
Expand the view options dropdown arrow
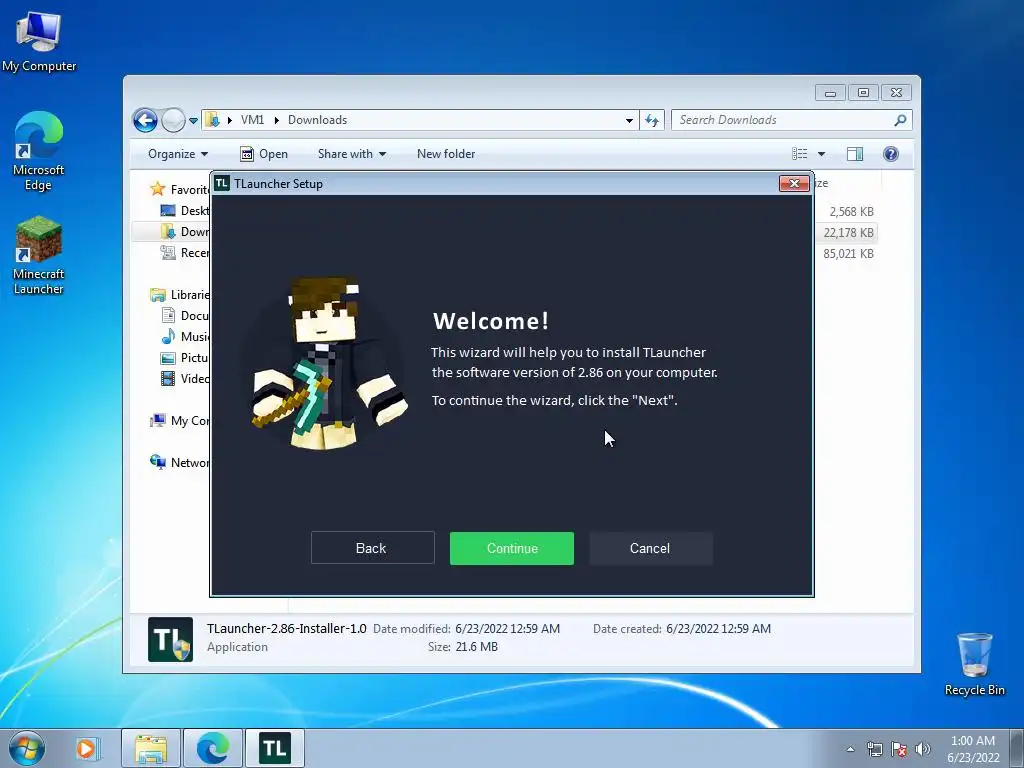tap(822, 154)
